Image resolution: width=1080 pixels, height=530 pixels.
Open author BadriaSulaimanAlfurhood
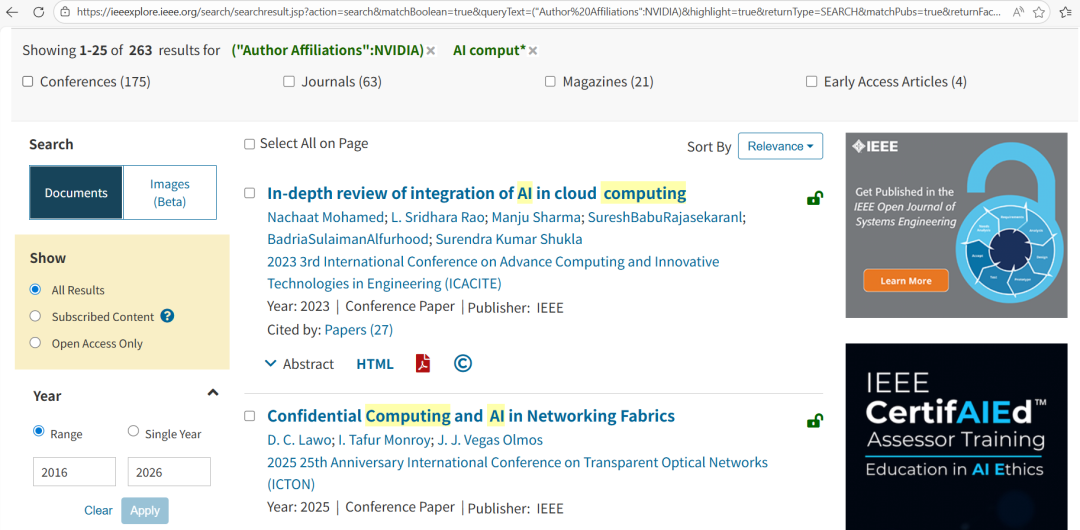tap(346, 239)
